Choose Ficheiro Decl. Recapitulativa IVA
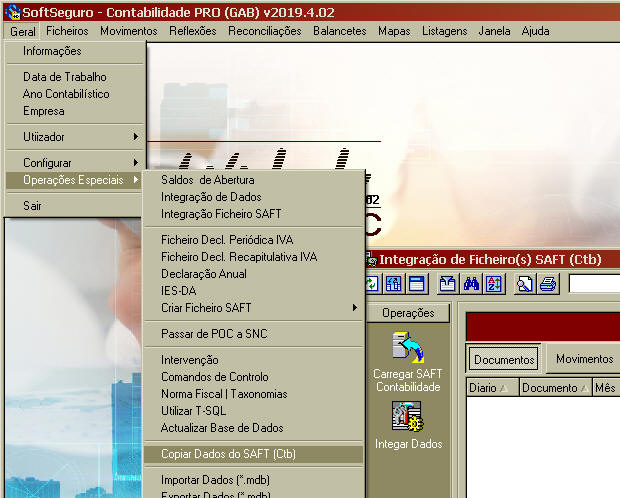This screenshot has height=498, width=620. 253,257
